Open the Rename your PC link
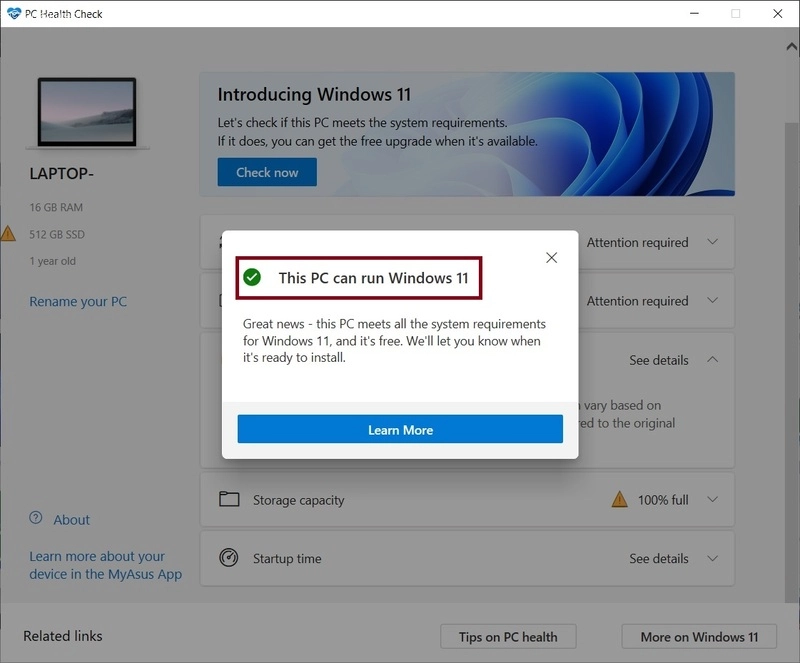Image resolution: width=800 pixels, height=663 pixels. [78, 302]
